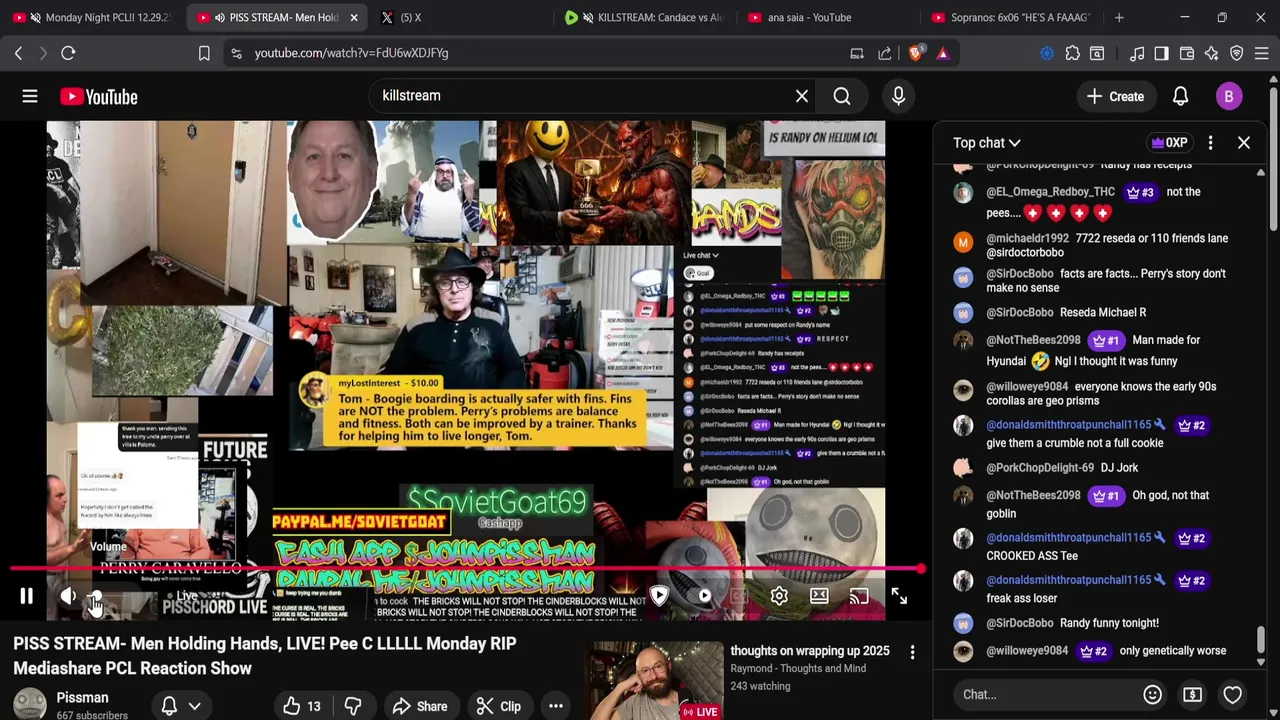Open Brave Rewards triangle icon
Viewport: 1280px width, 720px height.
[942, 53]
